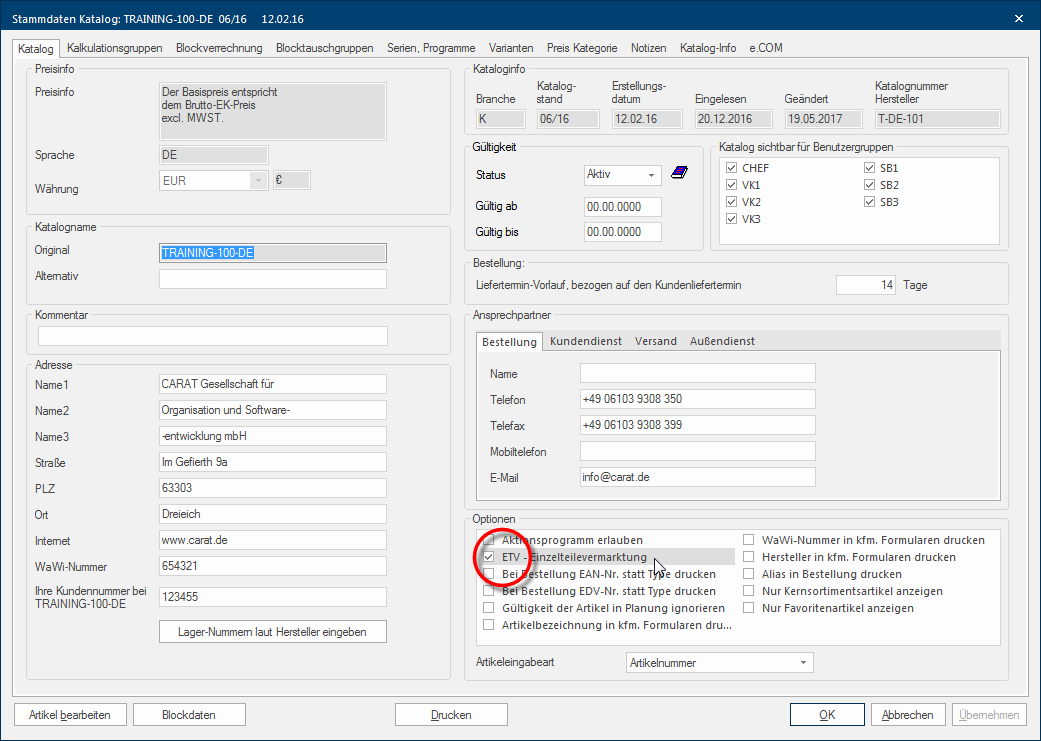
Task: Enable Nur Favoritenartikel anzeigen
Action: (749, 608)
